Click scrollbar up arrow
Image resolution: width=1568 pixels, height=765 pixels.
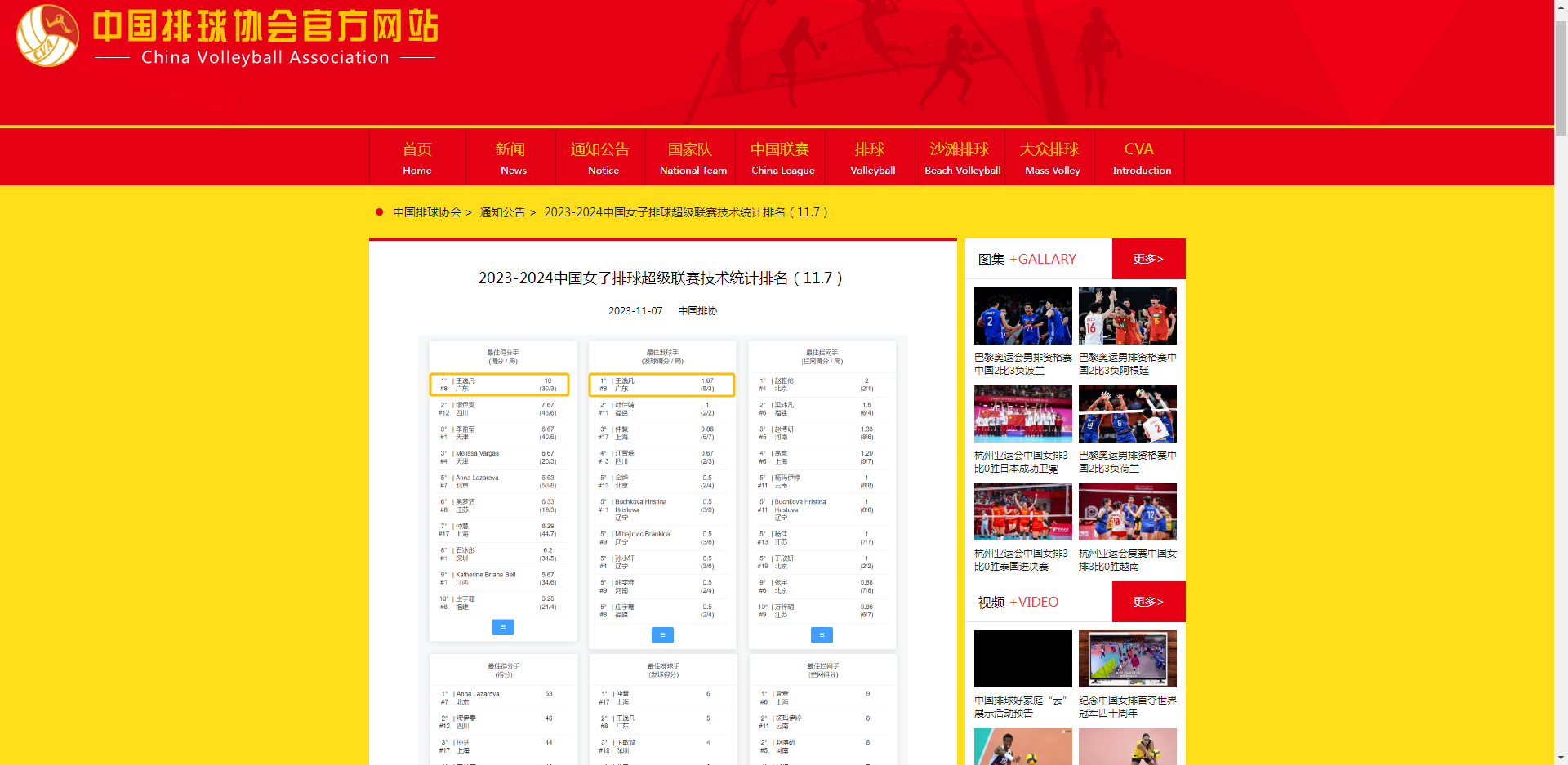pyautogui.click(x=1561, y=7)
